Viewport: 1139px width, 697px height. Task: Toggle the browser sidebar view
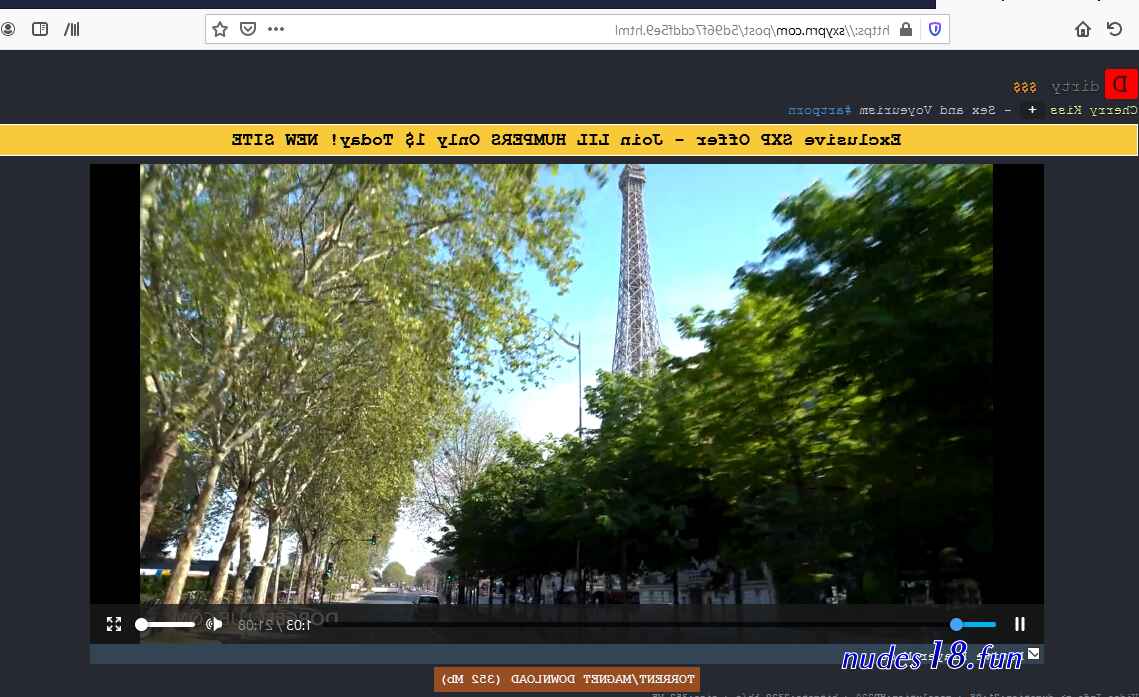(40, 29)
